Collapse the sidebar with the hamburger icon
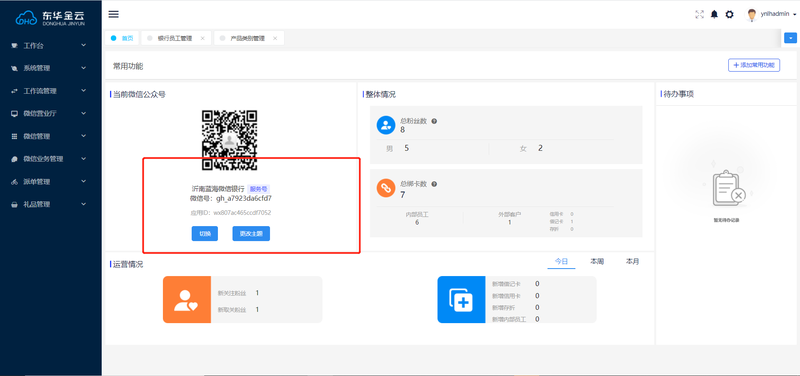 [114, 14]
